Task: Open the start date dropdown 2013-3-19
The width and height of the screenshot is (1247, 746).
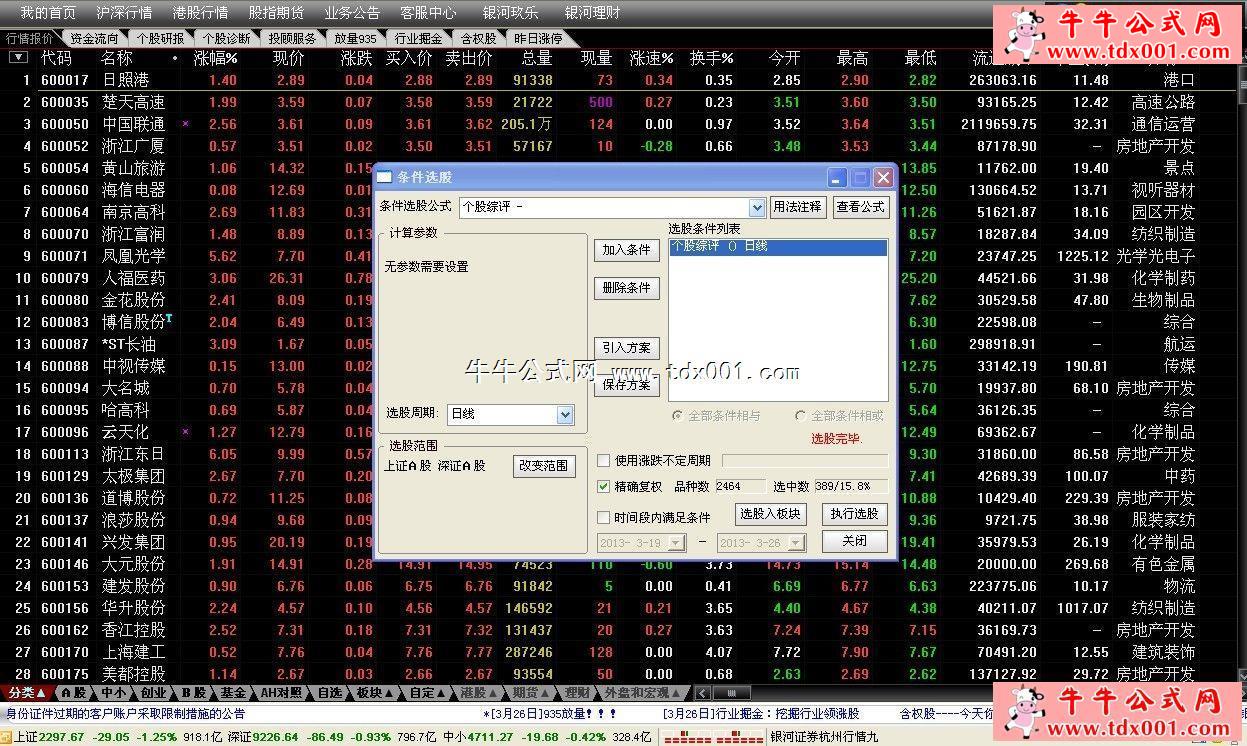Action: 677,542
